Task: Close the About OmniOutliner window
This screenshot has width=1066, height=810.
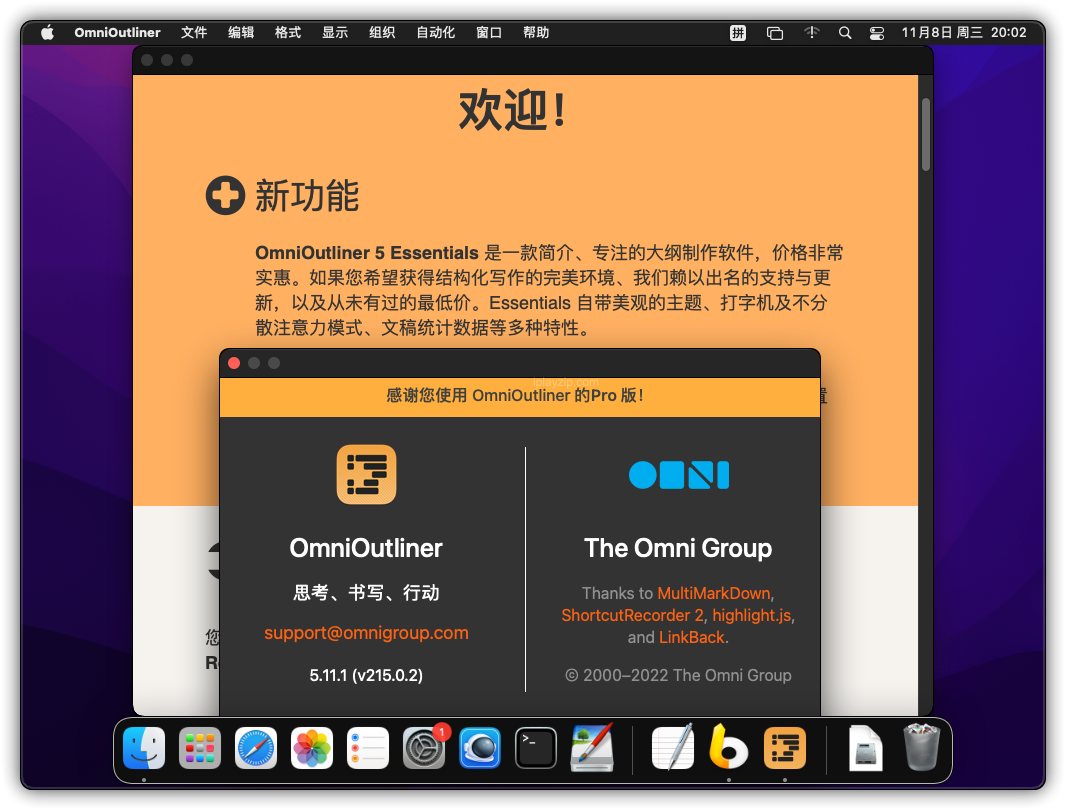Action: [234, 363]
